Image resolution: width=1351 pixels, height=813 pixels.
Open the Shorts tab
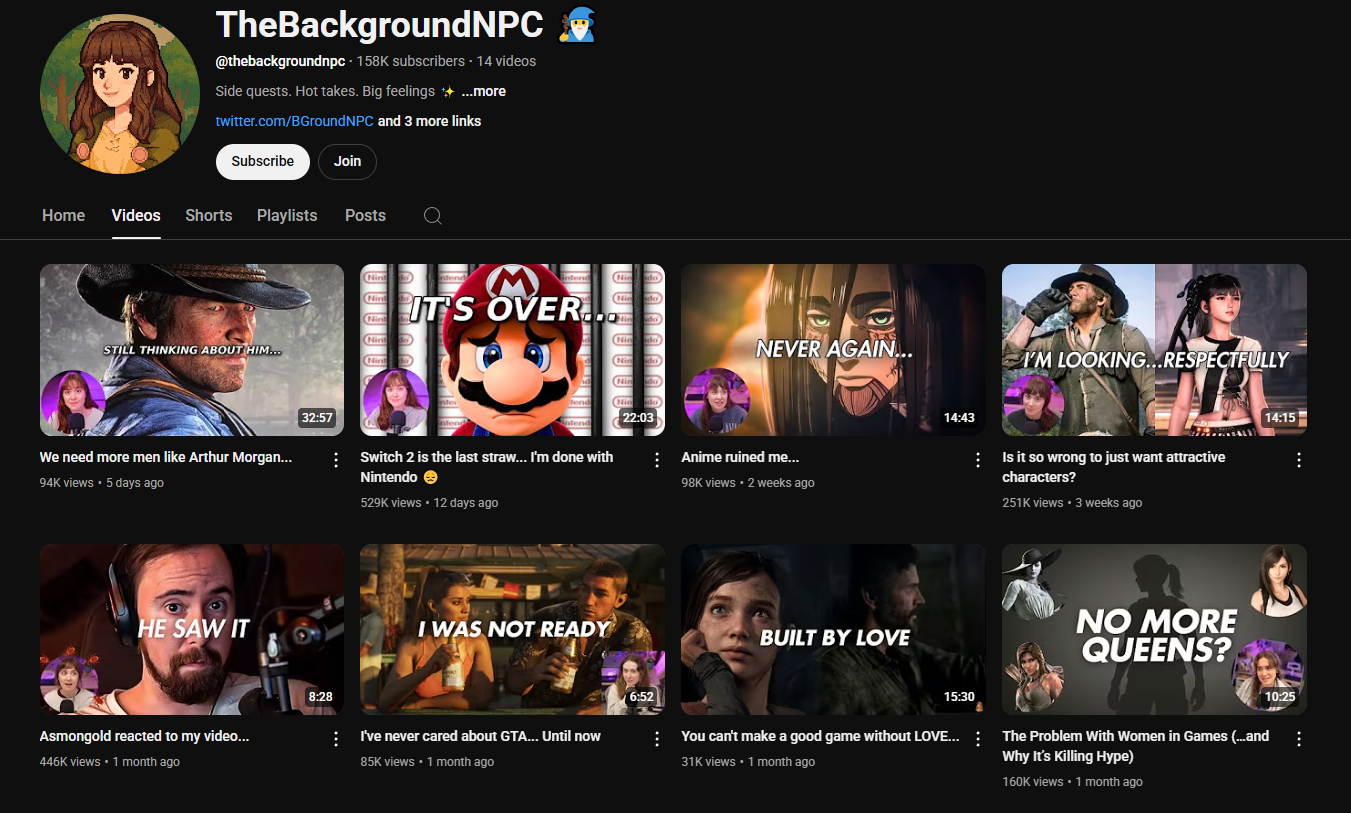(x=208, y=215)
